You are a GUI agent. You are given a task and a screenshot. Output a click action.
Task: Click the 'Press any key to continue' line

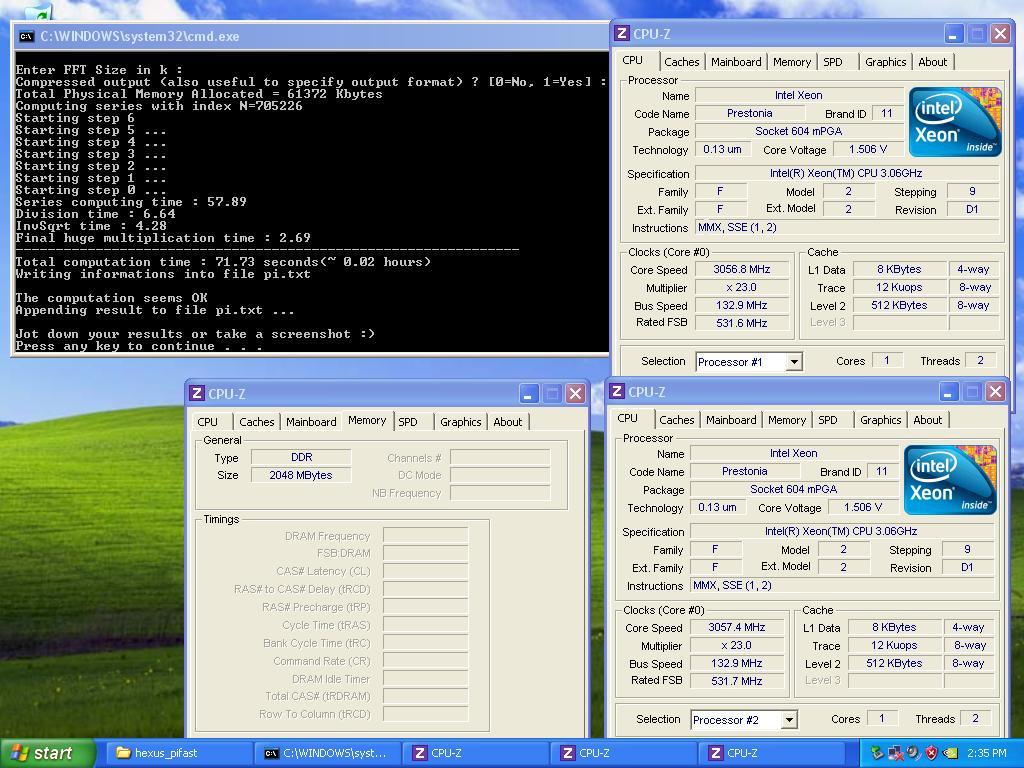(x=139, y=346)
